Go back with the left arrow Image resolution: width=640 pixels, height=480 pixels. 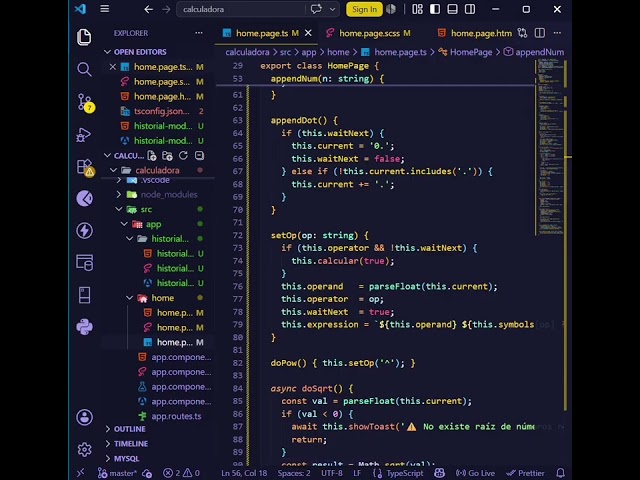click(149, 9)
